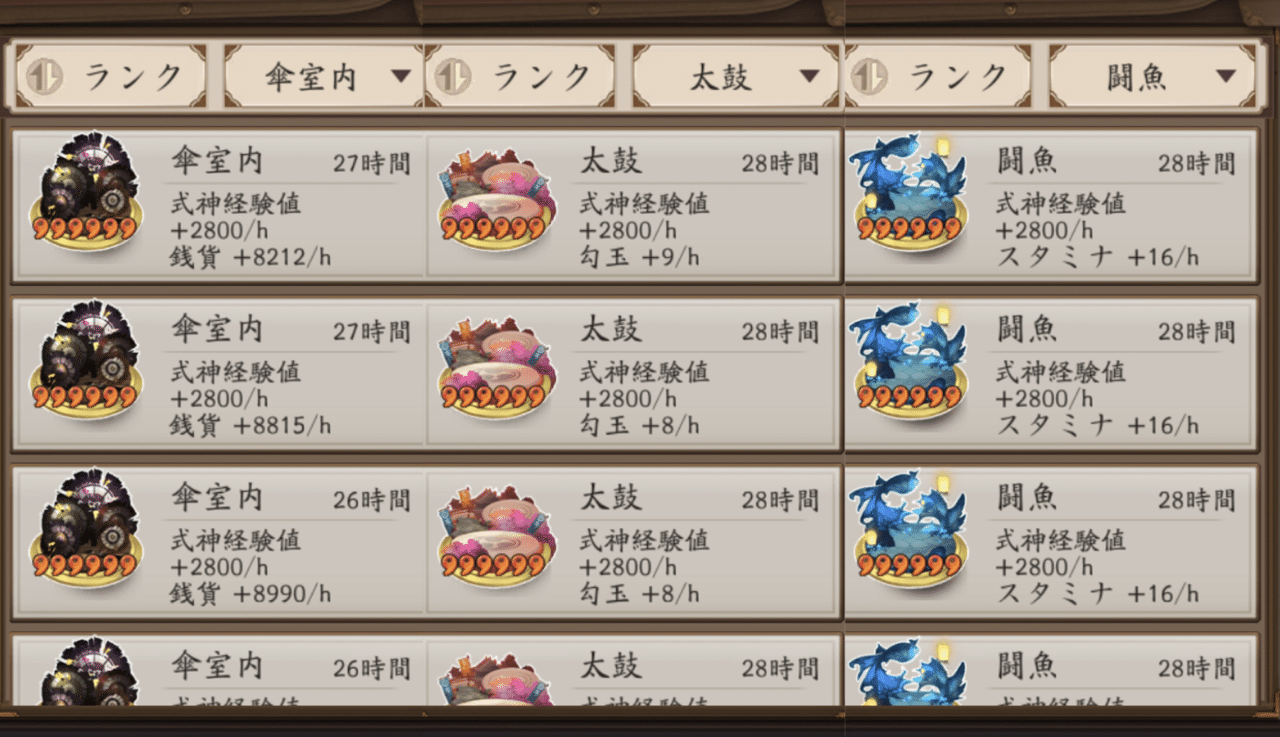1280x737 pixels.
Task: Open the 太鼓 filter dropdown
Action: [x=736, y=76]
